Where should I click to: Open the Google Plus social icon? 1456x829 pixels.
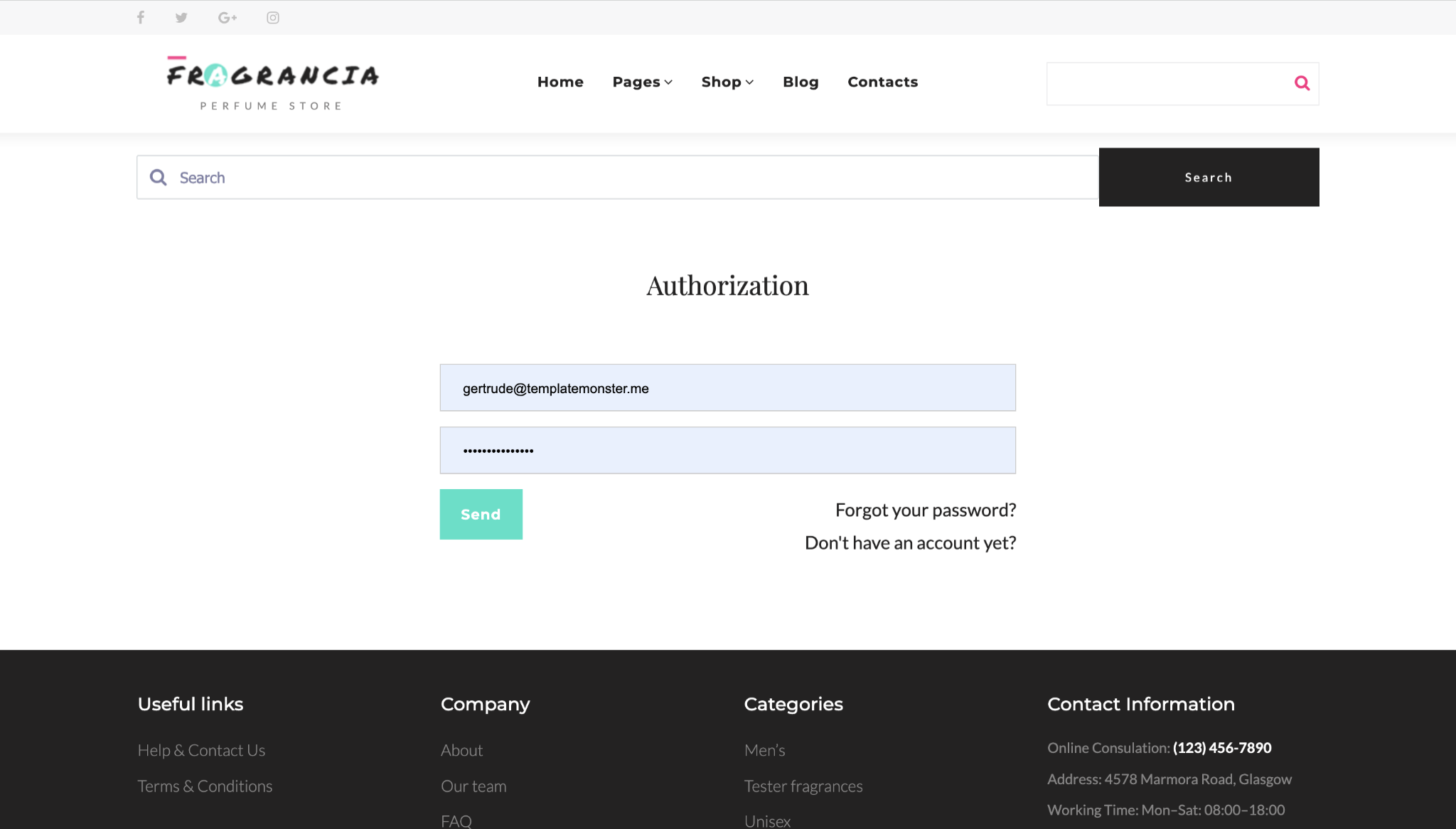pyautogui.click(x=227, y=18)
